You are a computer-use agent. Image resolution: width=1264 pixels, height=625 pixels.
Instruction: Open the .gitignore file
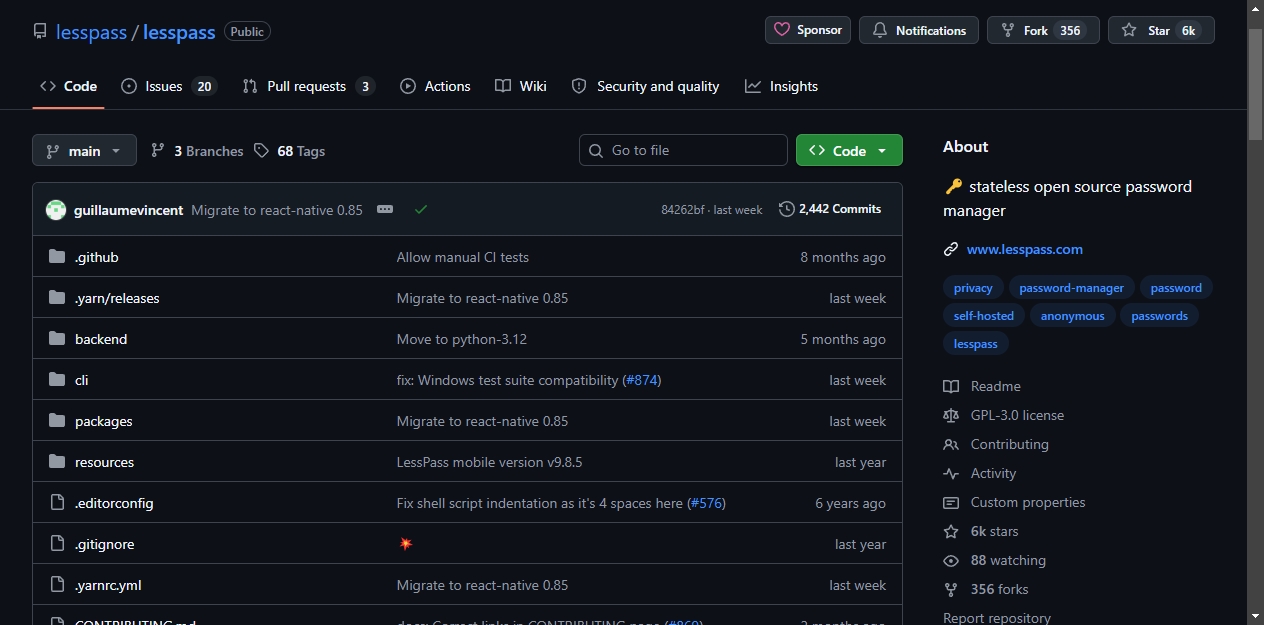tap(104, 544)
